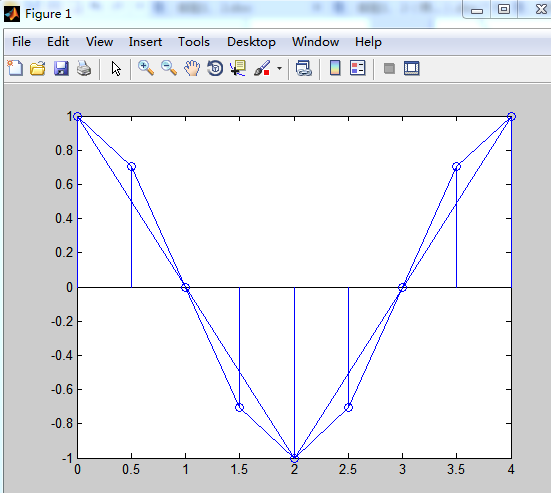Screen dimensions: 551x493
Task: Open file with the folder icon
Action: point(38,68)
